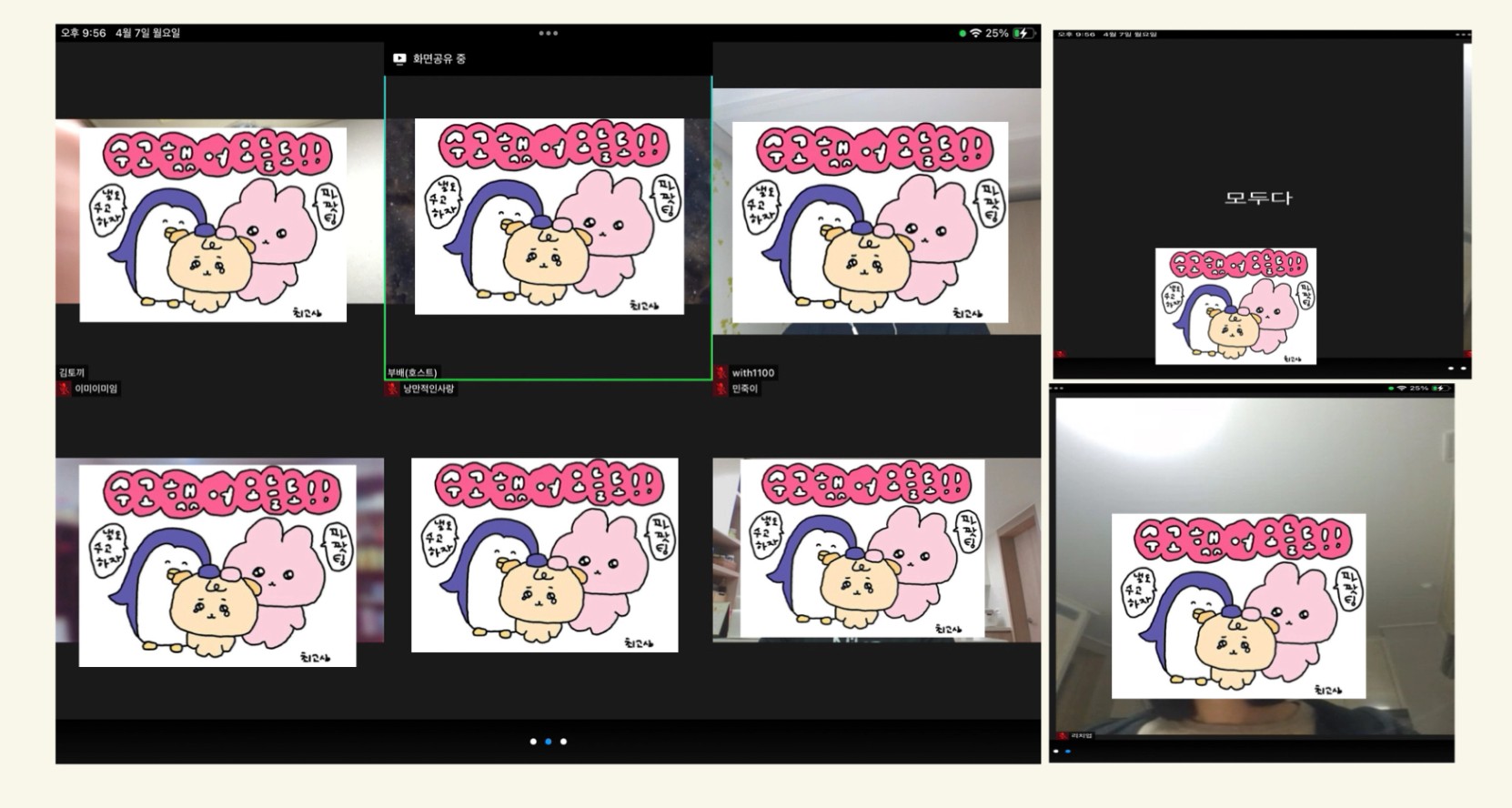Viewport: 1512px width, 808px height.
Task: Tap the shared cartoon image below 모두다
Action: tap(1235, 306)
